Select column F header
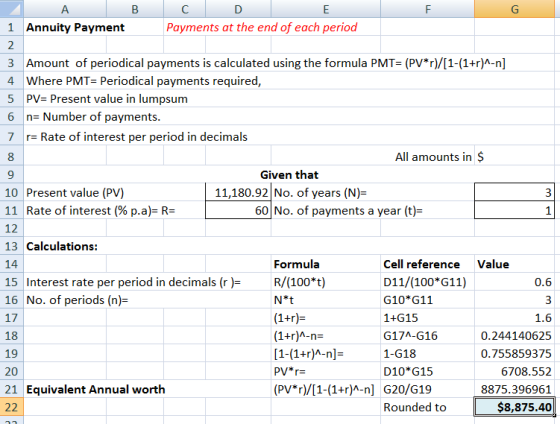This screenshot has width=560, height=424. point(427,9)
